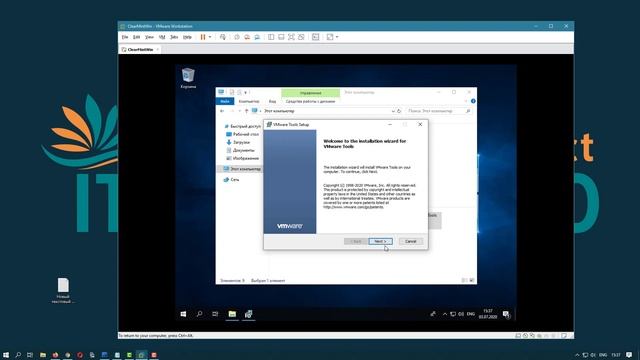Click Cancel in VMware Tools Setup
Screen dimensions: 640x360
(411, 241)
